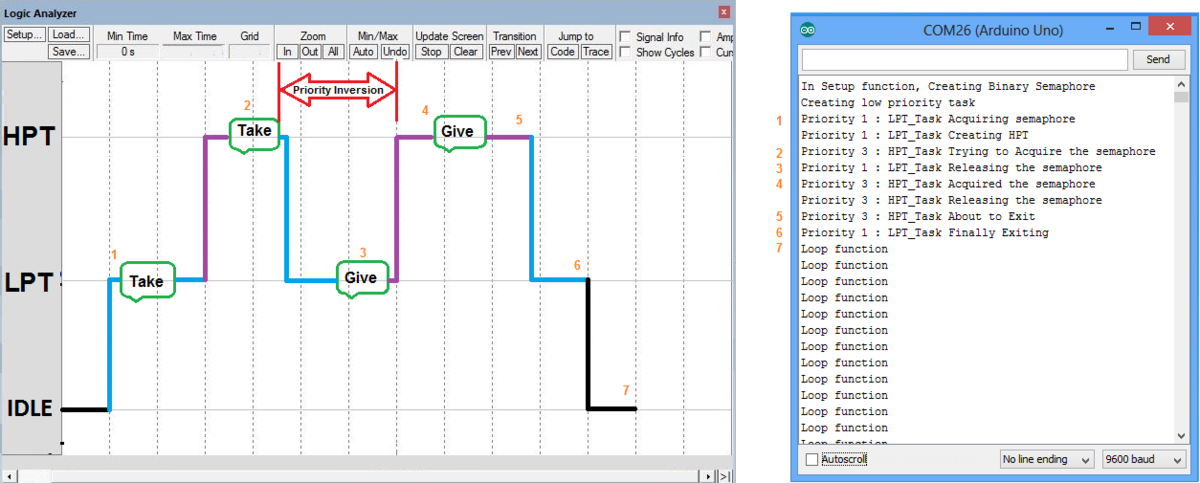Stop the screen update

432,52
